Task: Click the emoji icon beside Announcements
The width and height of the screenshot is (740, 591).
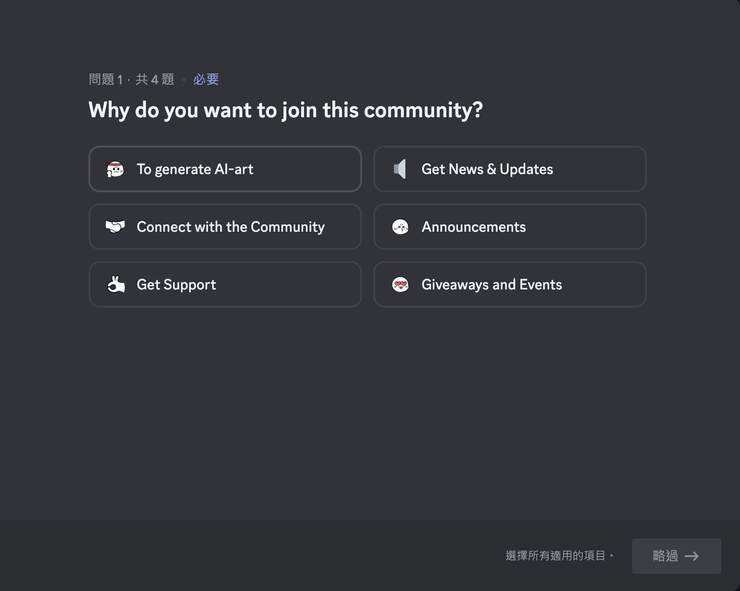Action: (x=400, y=227)
